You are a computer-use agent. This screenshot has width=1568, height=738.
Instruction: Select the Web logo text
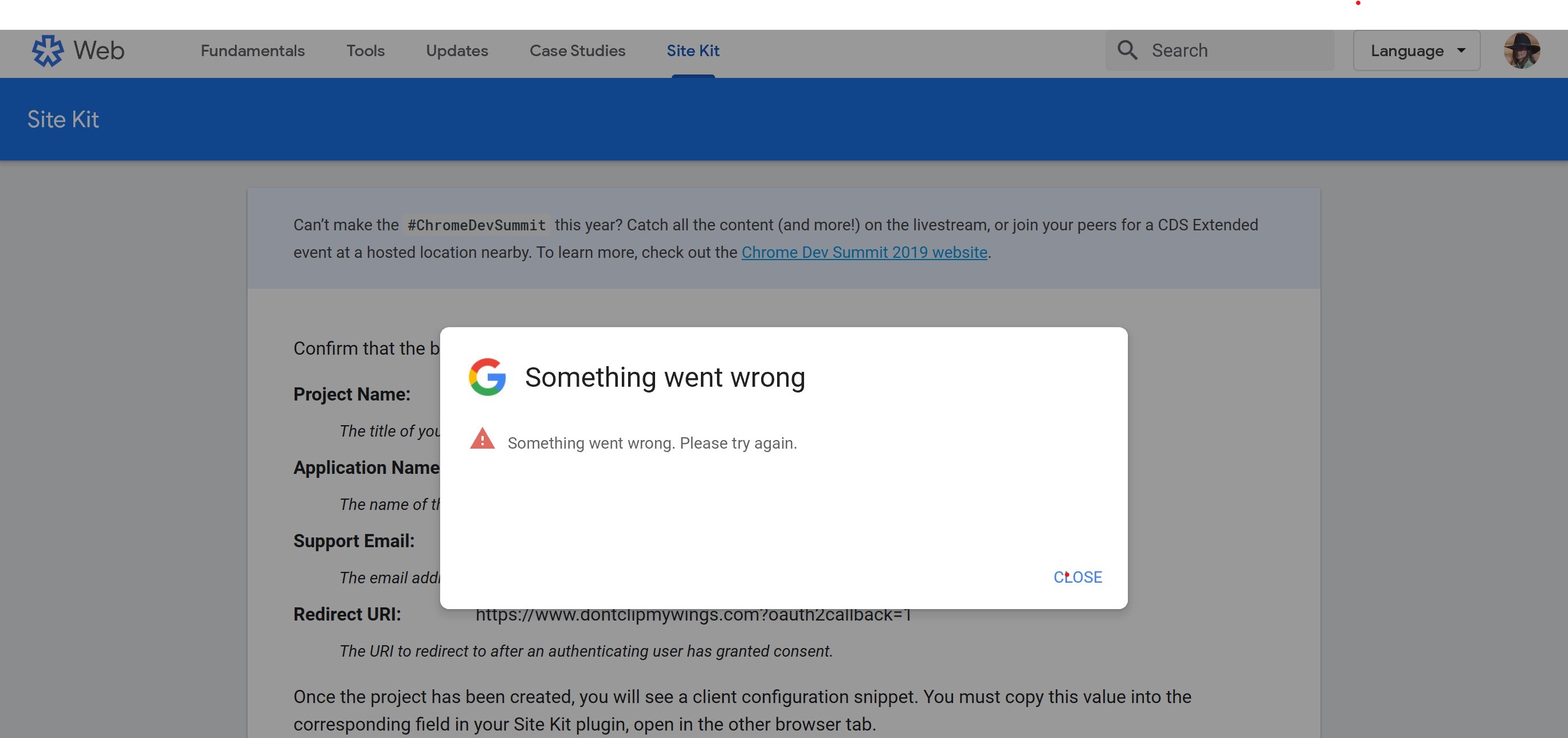pyautogui.click(x=99, y=50)
